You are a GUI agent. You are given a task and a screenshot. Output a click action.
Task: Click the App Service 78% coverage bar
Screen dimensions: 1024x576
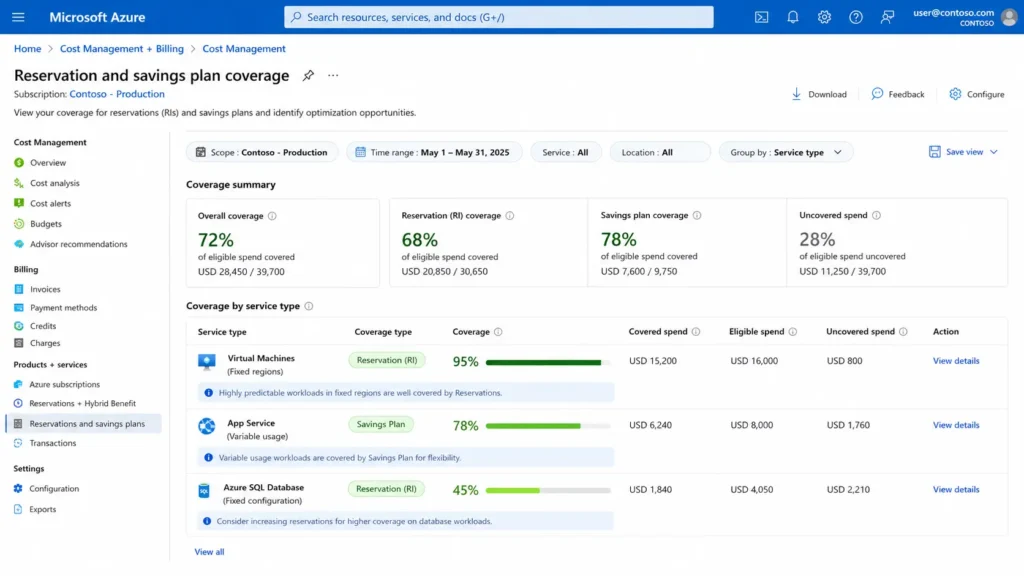pos(548,426)
